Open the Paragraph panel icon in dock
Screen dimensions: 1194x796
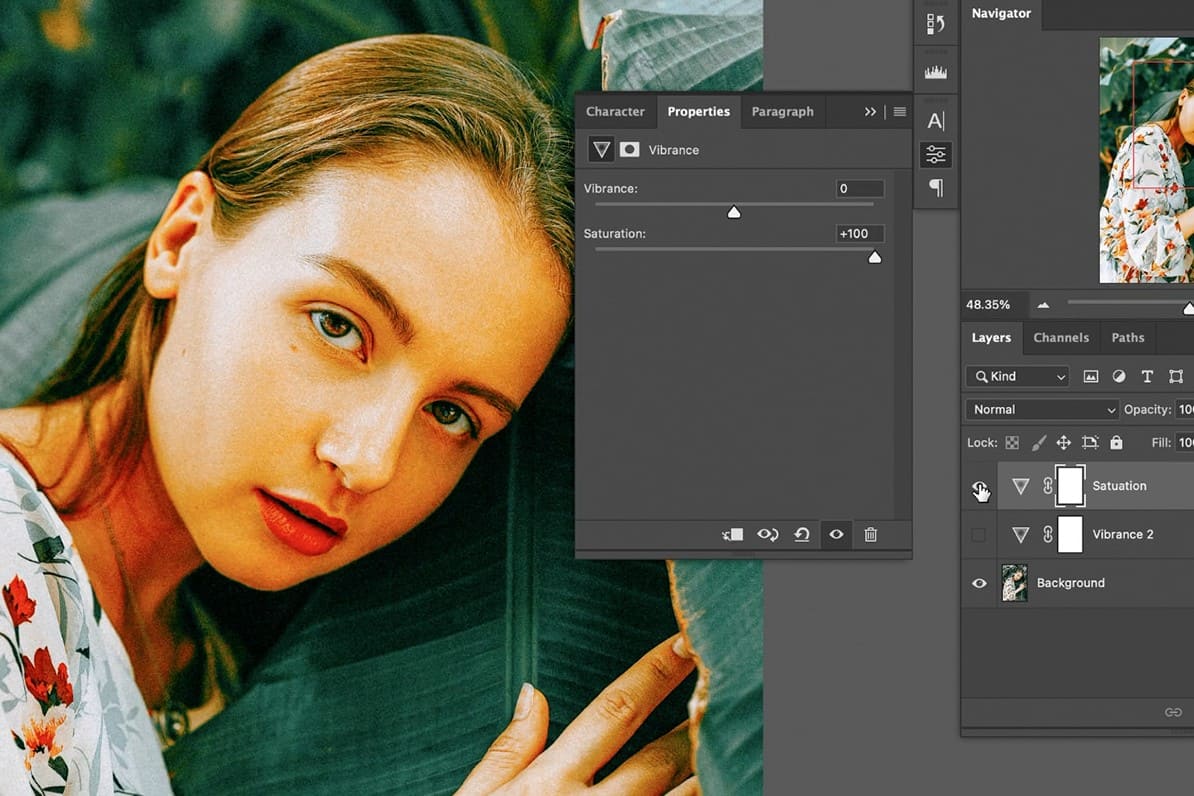pyautogui.click(x=936, y=187)
